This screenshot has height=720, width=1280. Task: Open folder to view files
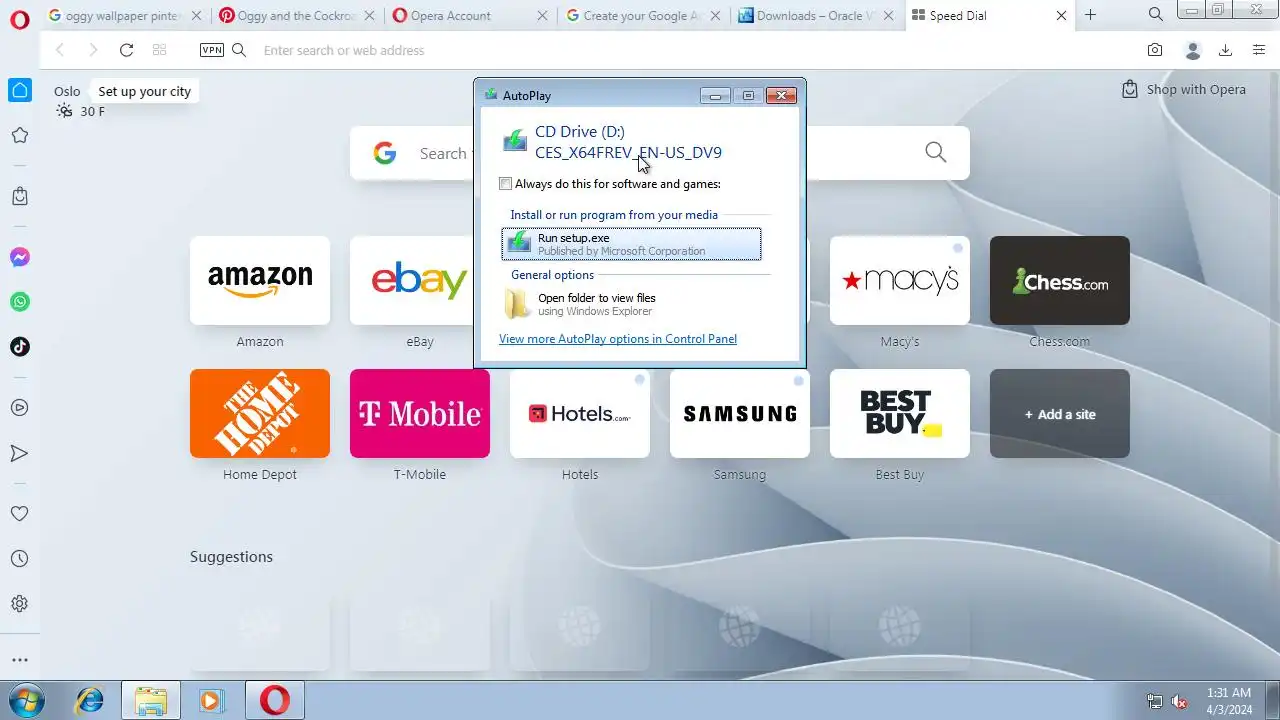(x=631, y=304)
